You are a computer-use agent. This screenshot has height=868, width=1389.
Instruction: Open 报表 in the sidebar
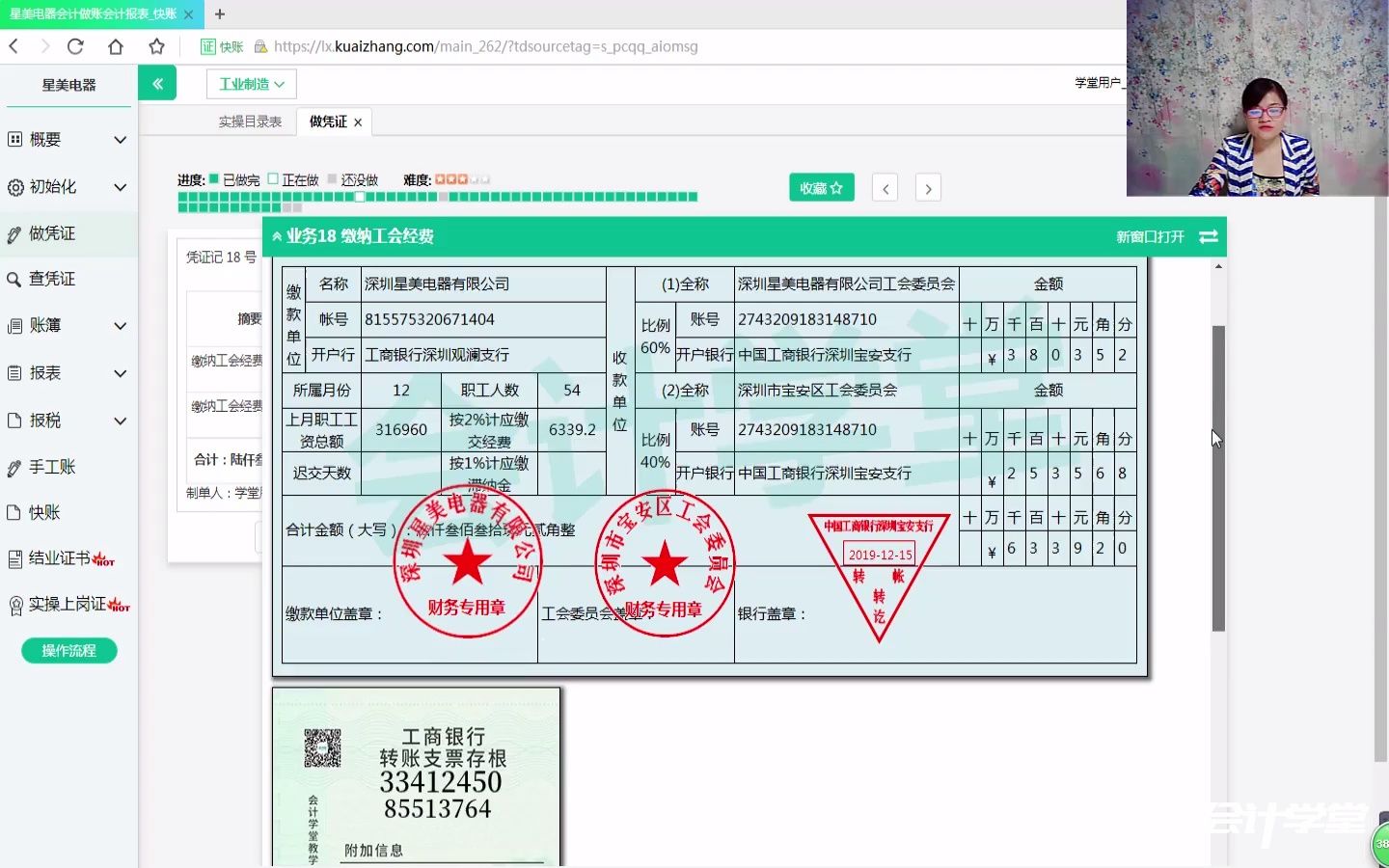click(x=45, y=373)
